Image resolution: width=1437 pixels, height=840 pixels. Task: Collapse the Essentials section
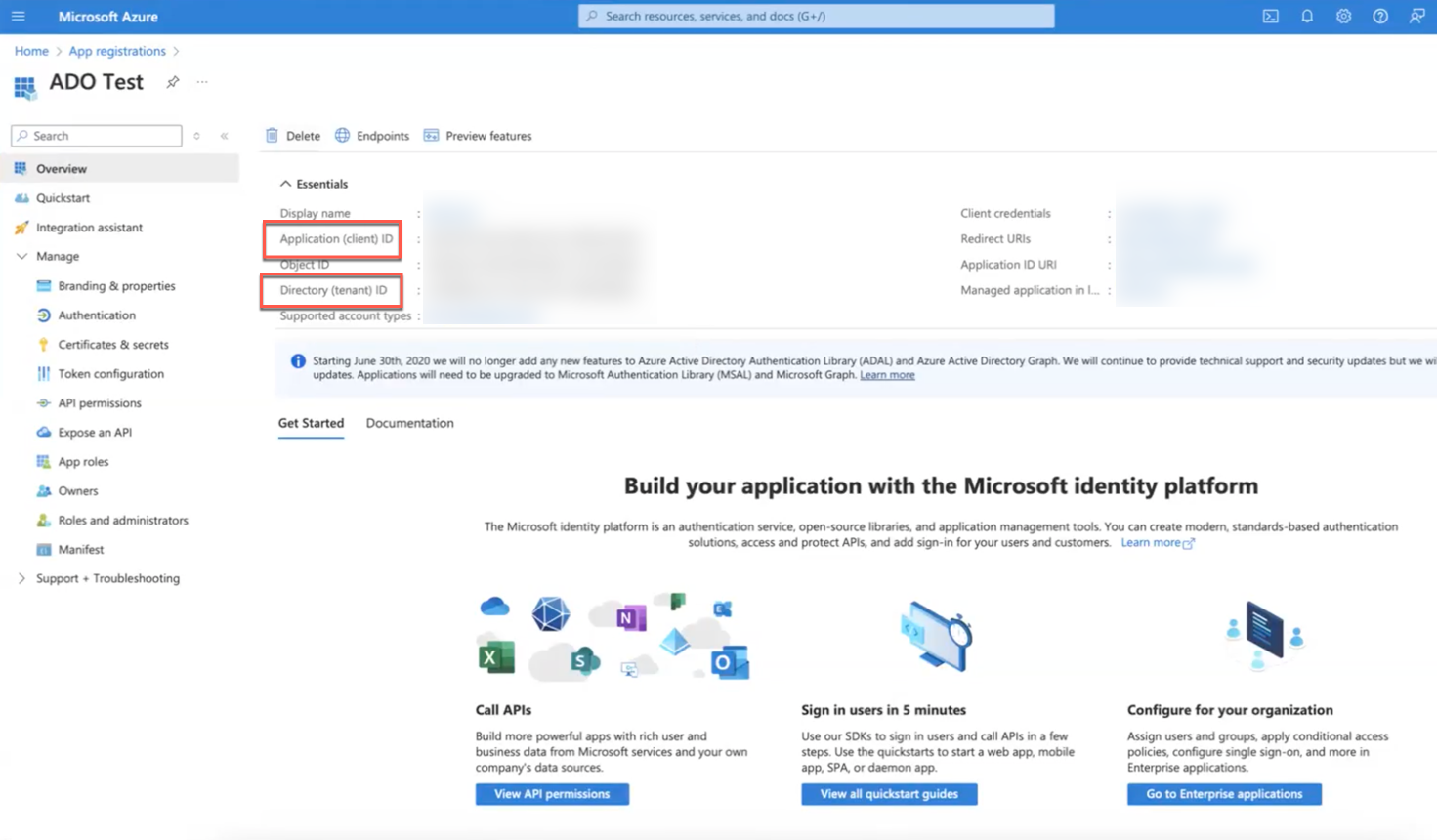[x=285, y=184]
